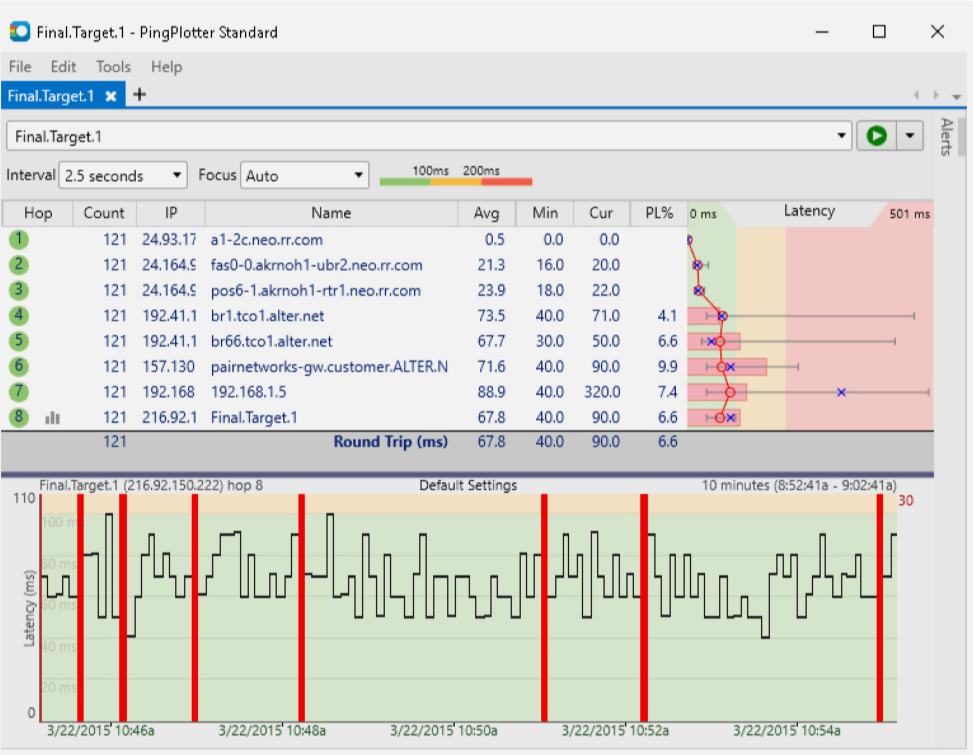Click the Default Settings graph label
The height and width of the screenshot is (755, 973).
click(468, 485)
